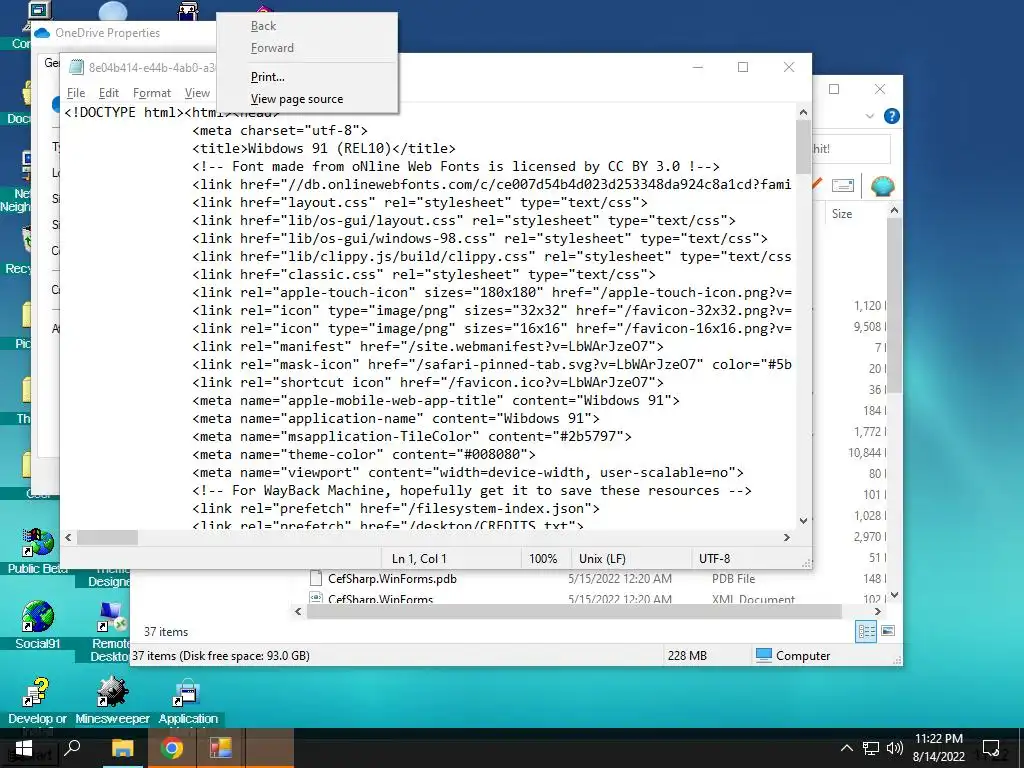Click the Windows Start button

click(x=24, y=748)
